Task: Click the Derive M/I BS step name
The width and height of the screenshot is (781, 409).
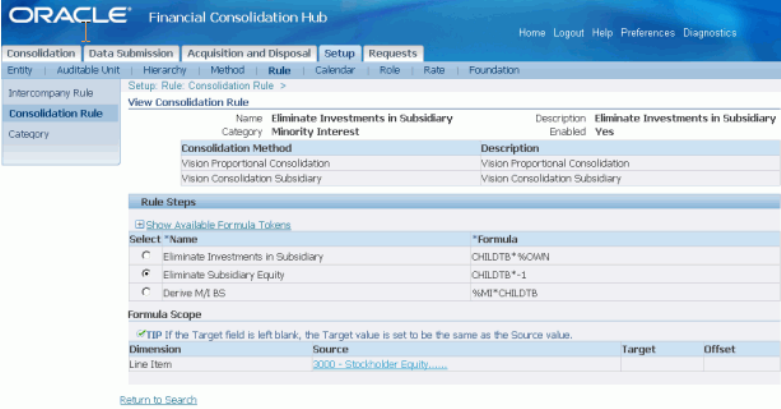Action: [194, 293]
